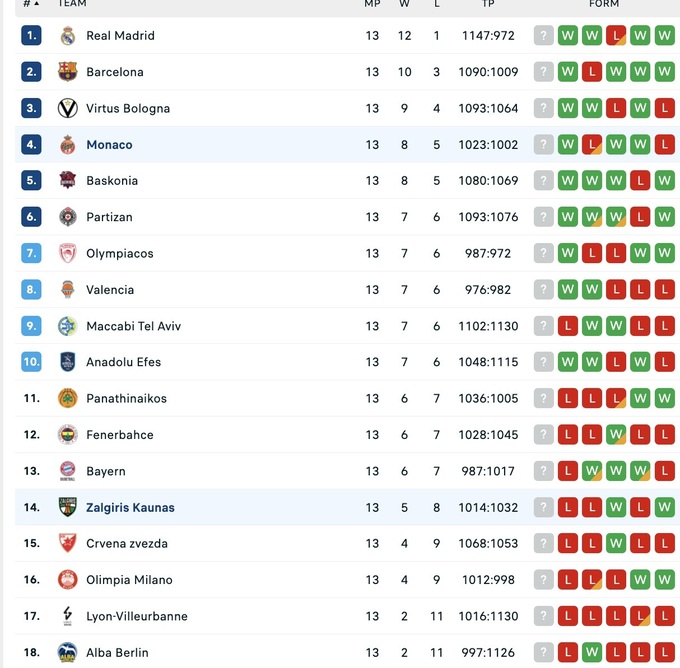The height and width of the screenshot is (668, 680).
Task: Click Real Madrid's only loss form badge
Action: [616, 36]
